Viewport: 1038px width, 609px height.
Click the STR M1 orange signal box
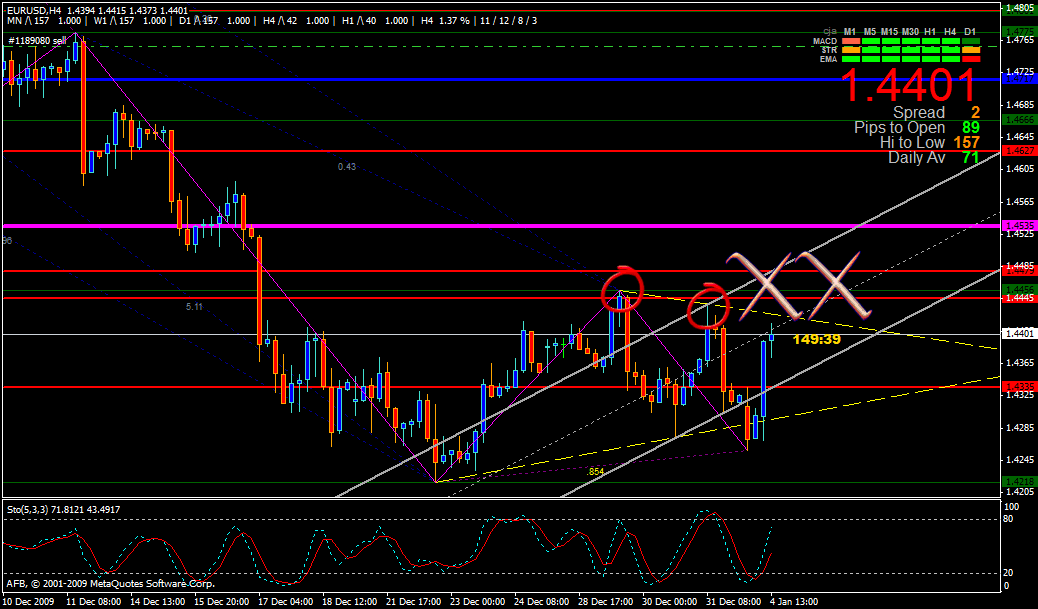pos(850,50)
